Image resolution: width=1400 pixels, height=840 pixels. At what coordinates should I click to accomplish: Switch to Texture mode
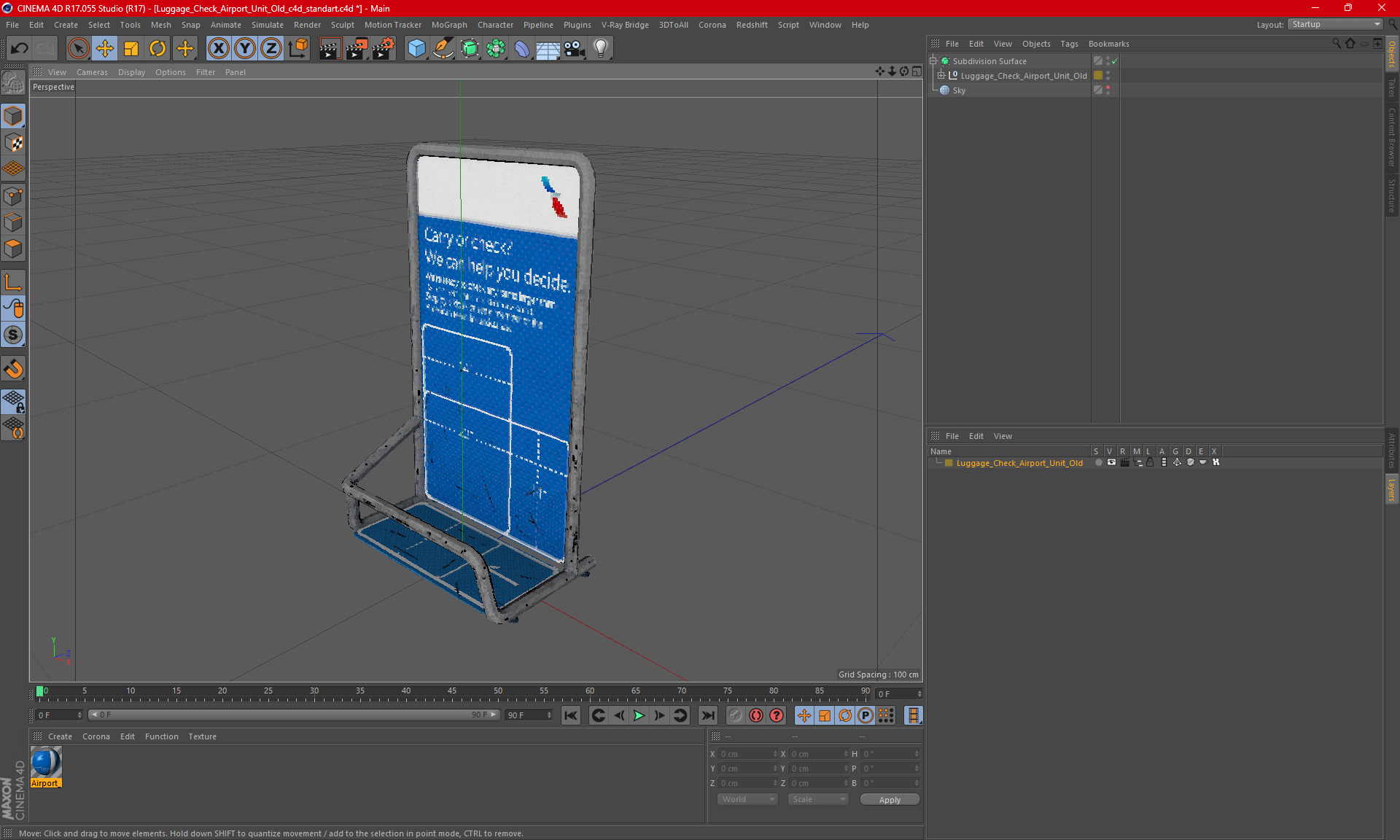tap(13, 143)
